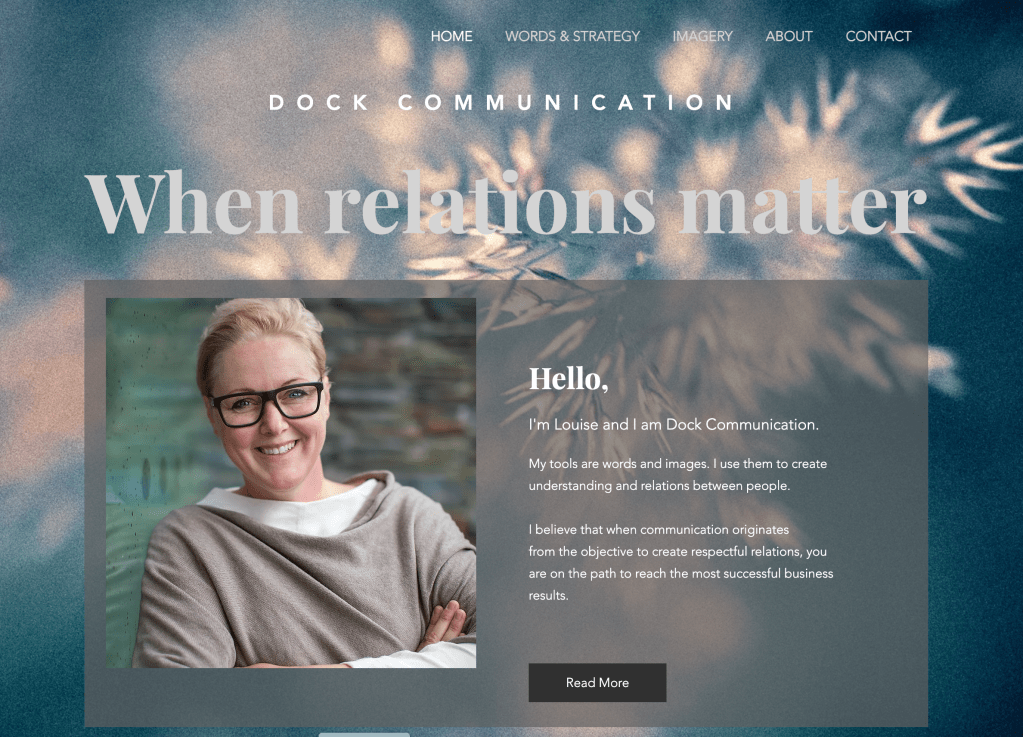The width and height of the screenshot is (1023, 737).
Task: Click the light box below the gray panel
Action: pos(364,734)
